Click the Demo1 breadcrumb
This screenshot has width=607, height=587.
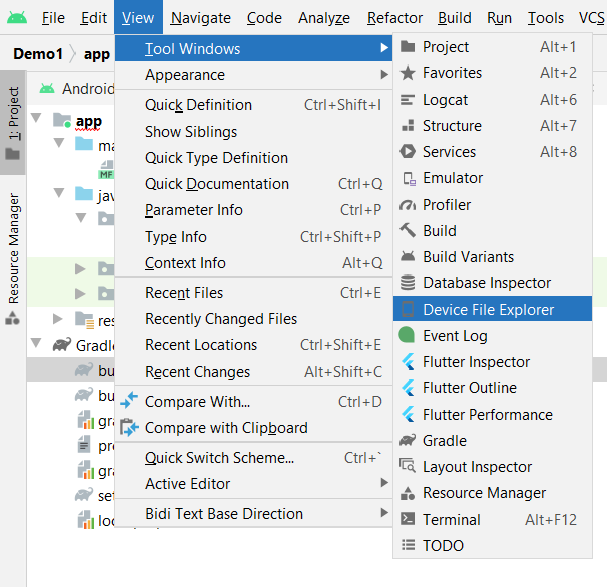(x=38, y=53)
